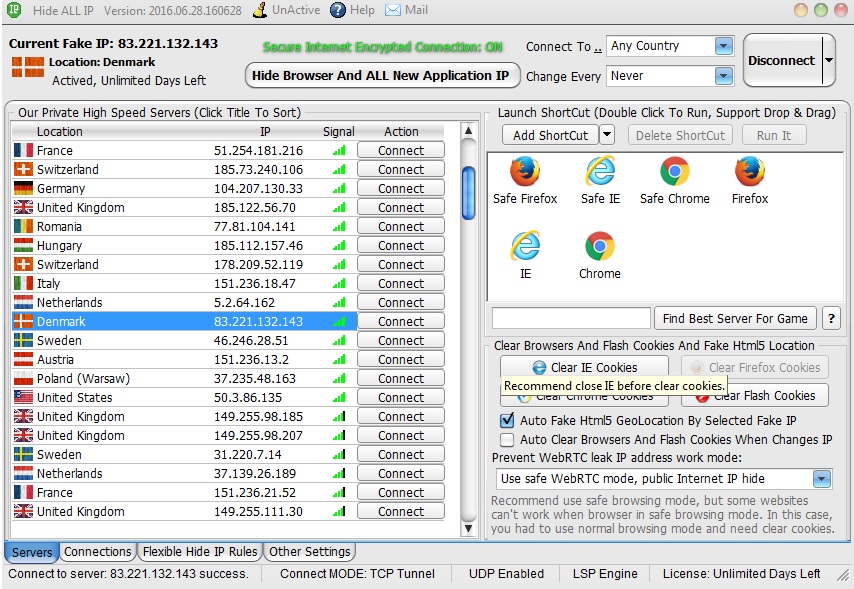Open the Other Settings tab
Image resolution: width=854 pixels, height=589 pixels.
point(310,551)
